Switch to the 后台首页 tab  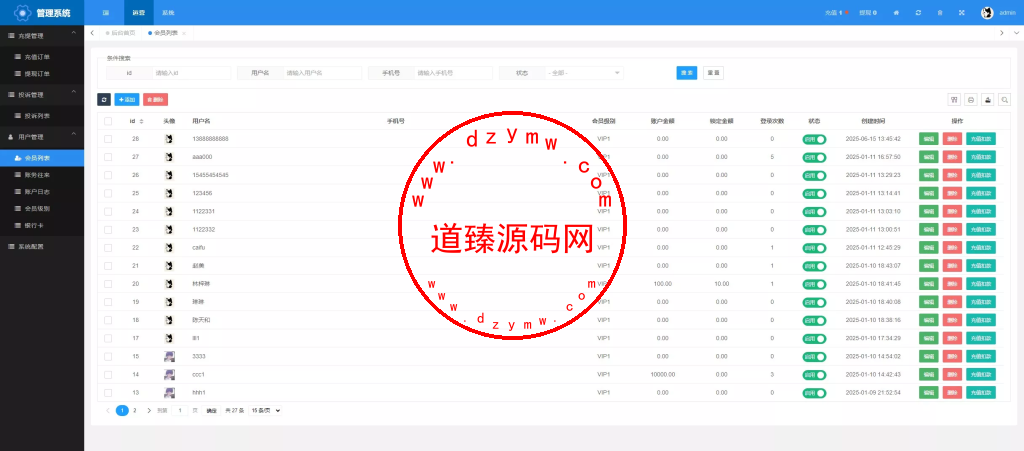(x=120, y=33)
